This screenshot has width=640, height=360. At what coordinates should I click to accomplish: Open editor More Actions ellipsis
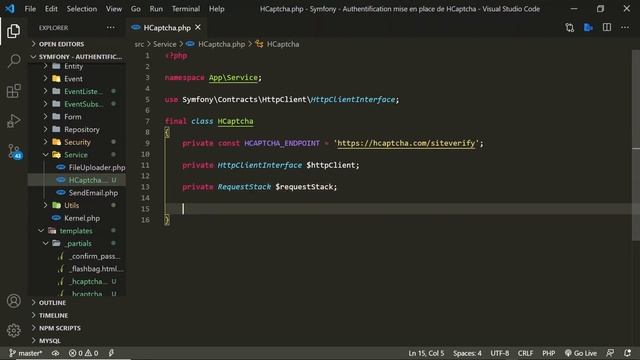tap(625, 28)
